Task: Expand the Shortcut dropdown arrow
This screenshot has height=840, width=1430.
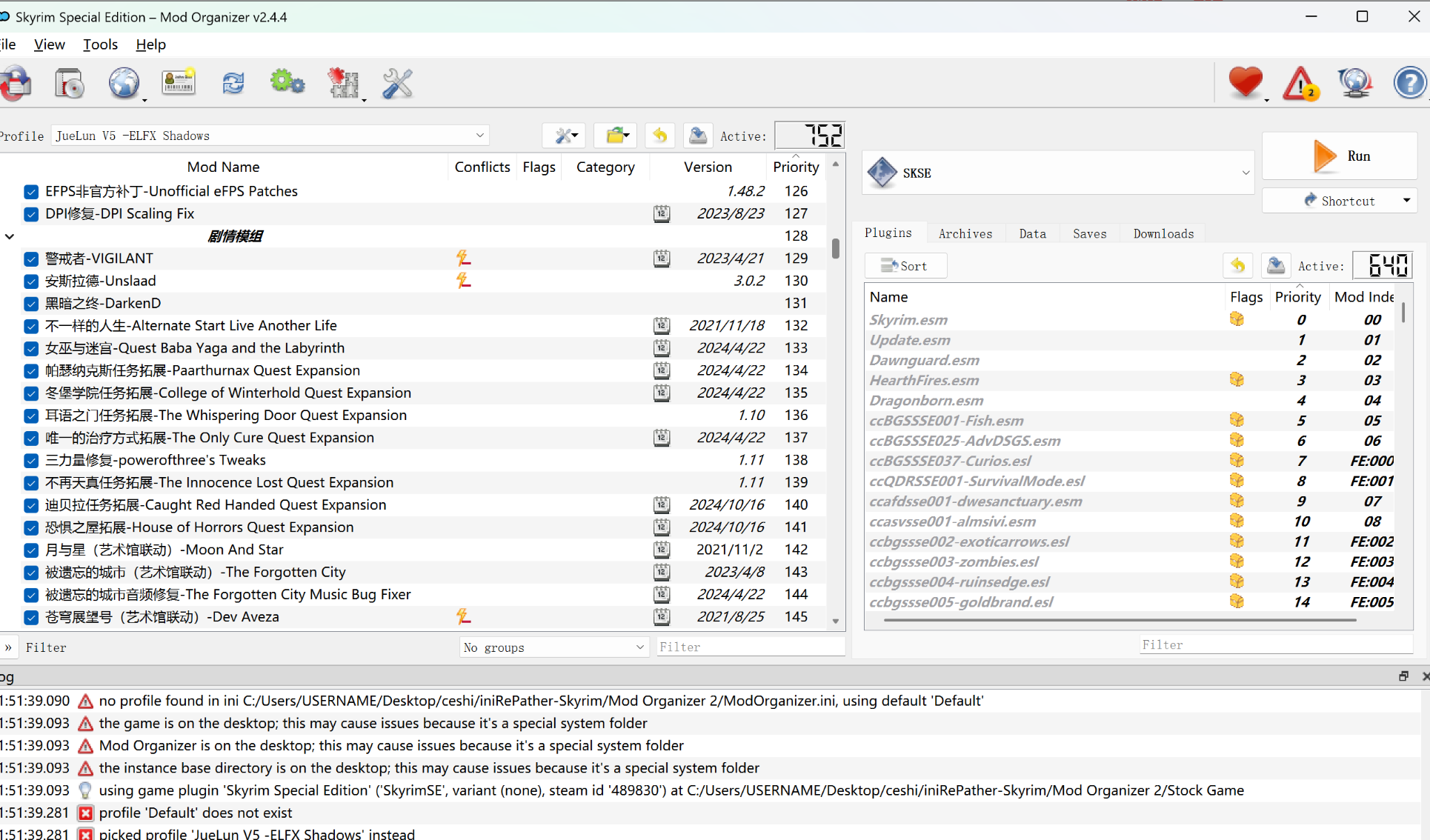Action: 1406,200
